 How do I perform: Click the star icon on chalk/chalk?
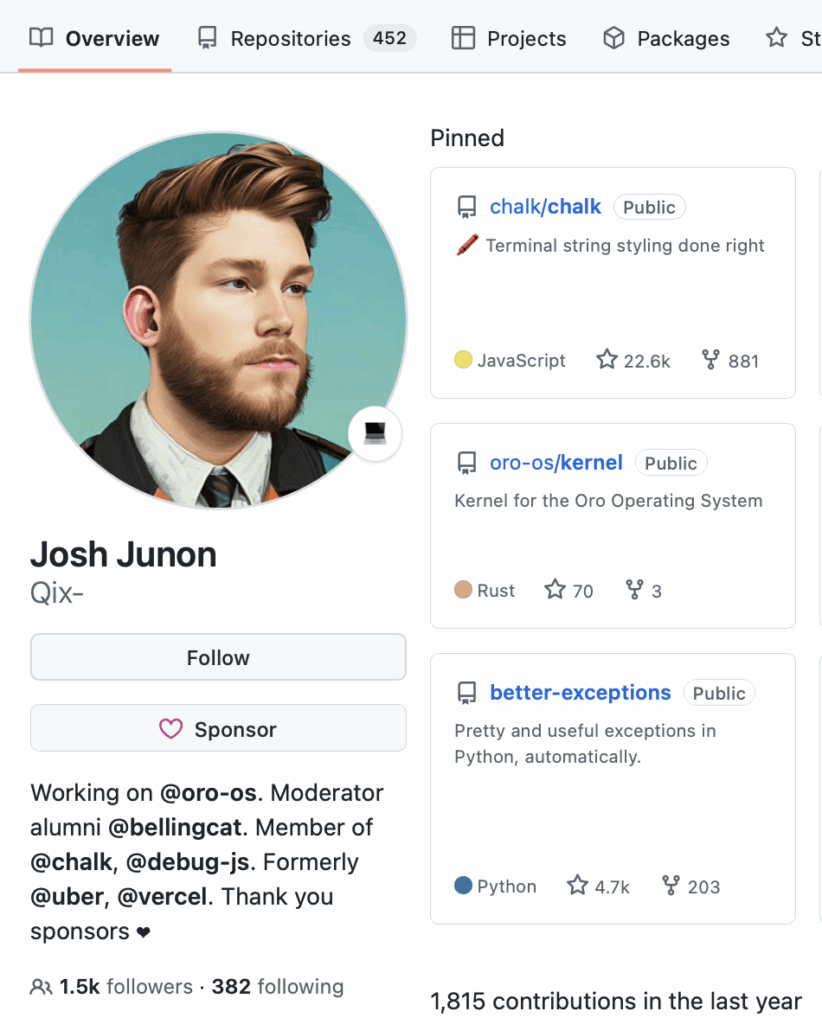(x=607, y=360)
